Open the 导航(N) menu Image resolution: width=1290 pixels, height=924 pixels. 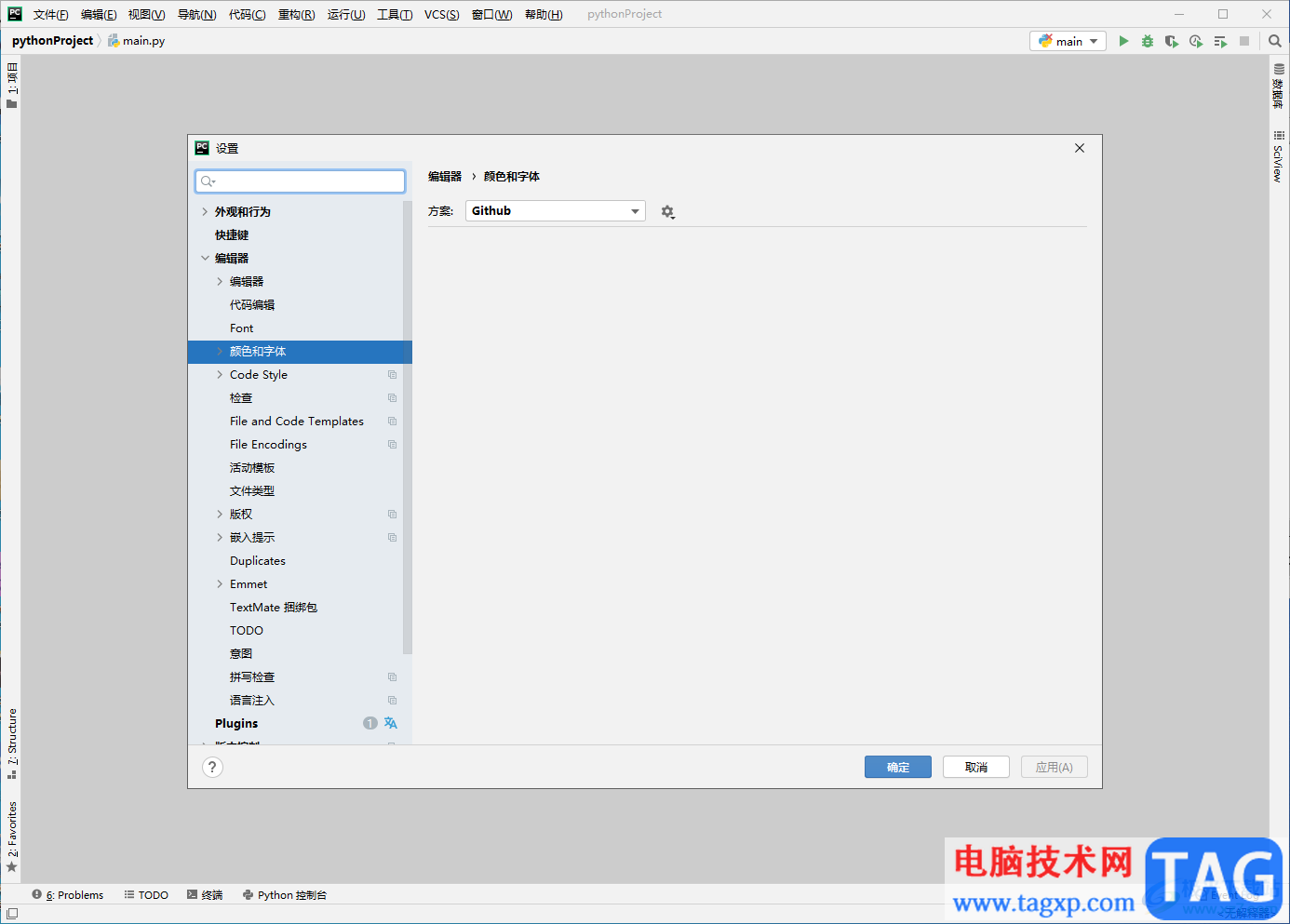(197, 15)
